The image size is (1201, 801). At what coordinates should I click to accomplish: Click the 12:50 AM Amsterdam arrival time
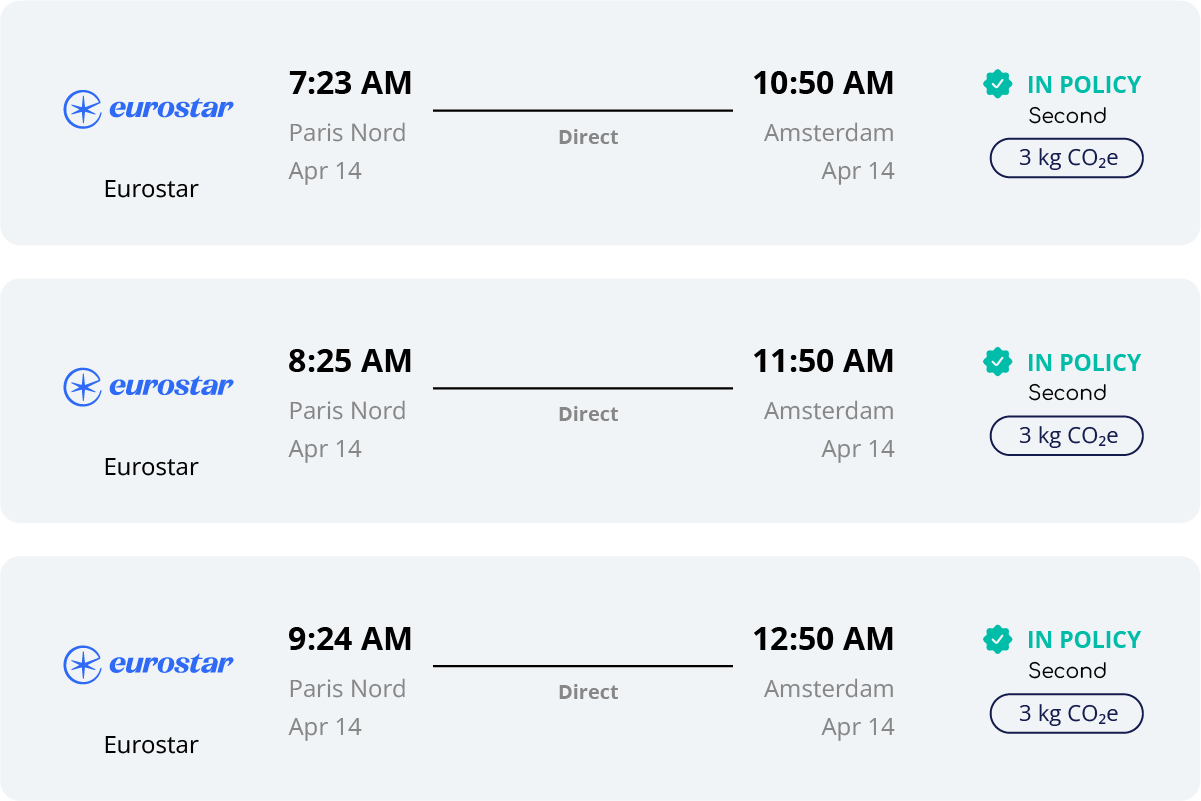(823, 639)
